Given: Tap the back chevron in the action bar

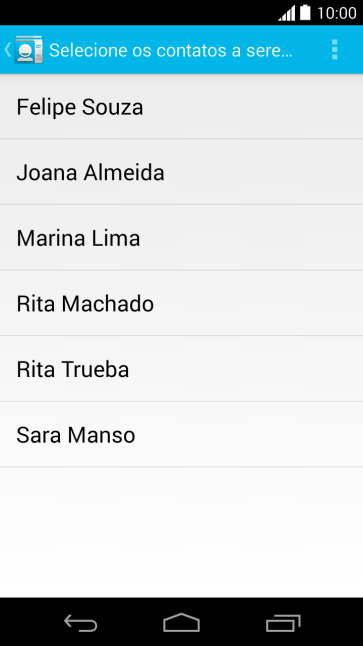Looking at the screenshot, I should point(7,50).
